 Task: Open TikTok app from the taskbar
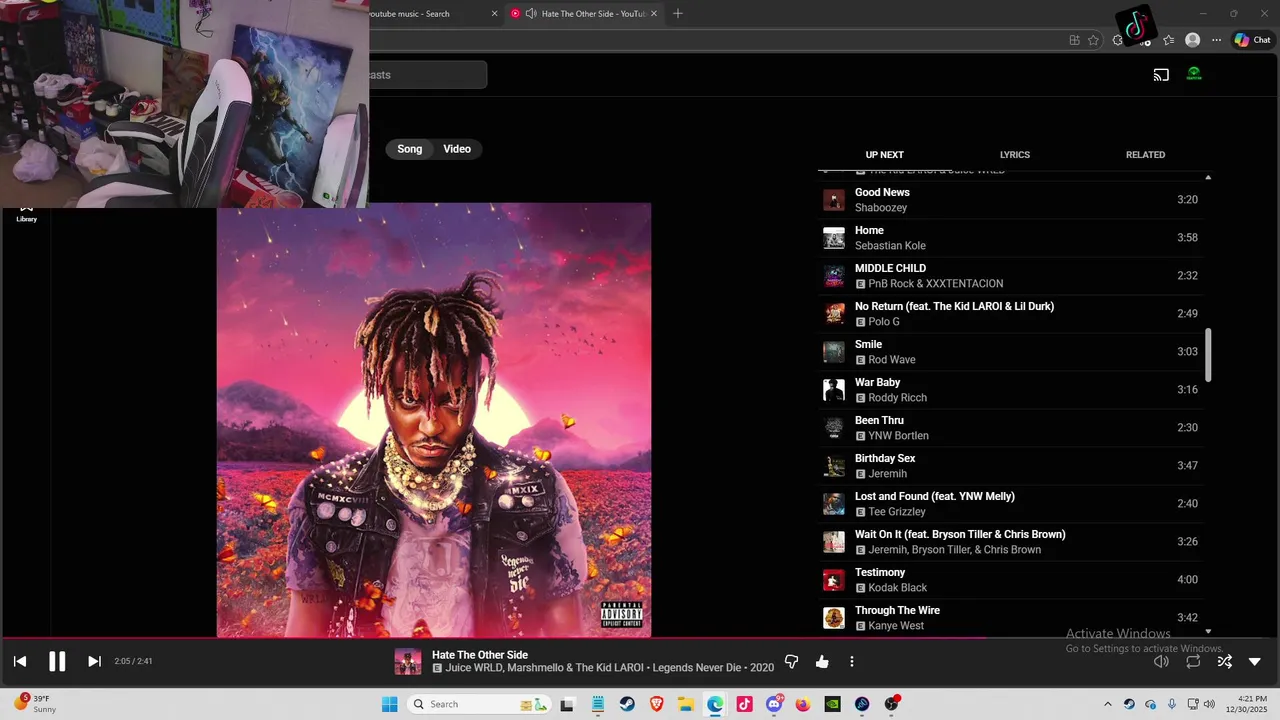coord(744,704)
